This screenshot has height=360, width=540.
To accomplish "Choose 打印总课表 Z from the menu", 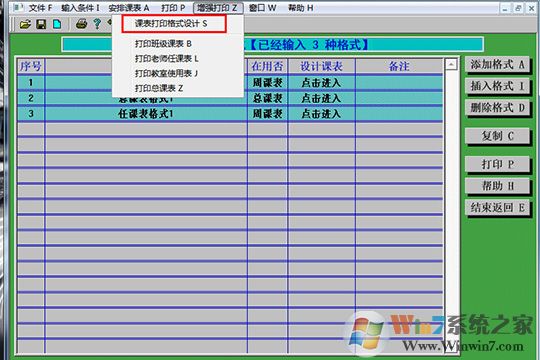I will coord(159,88).
